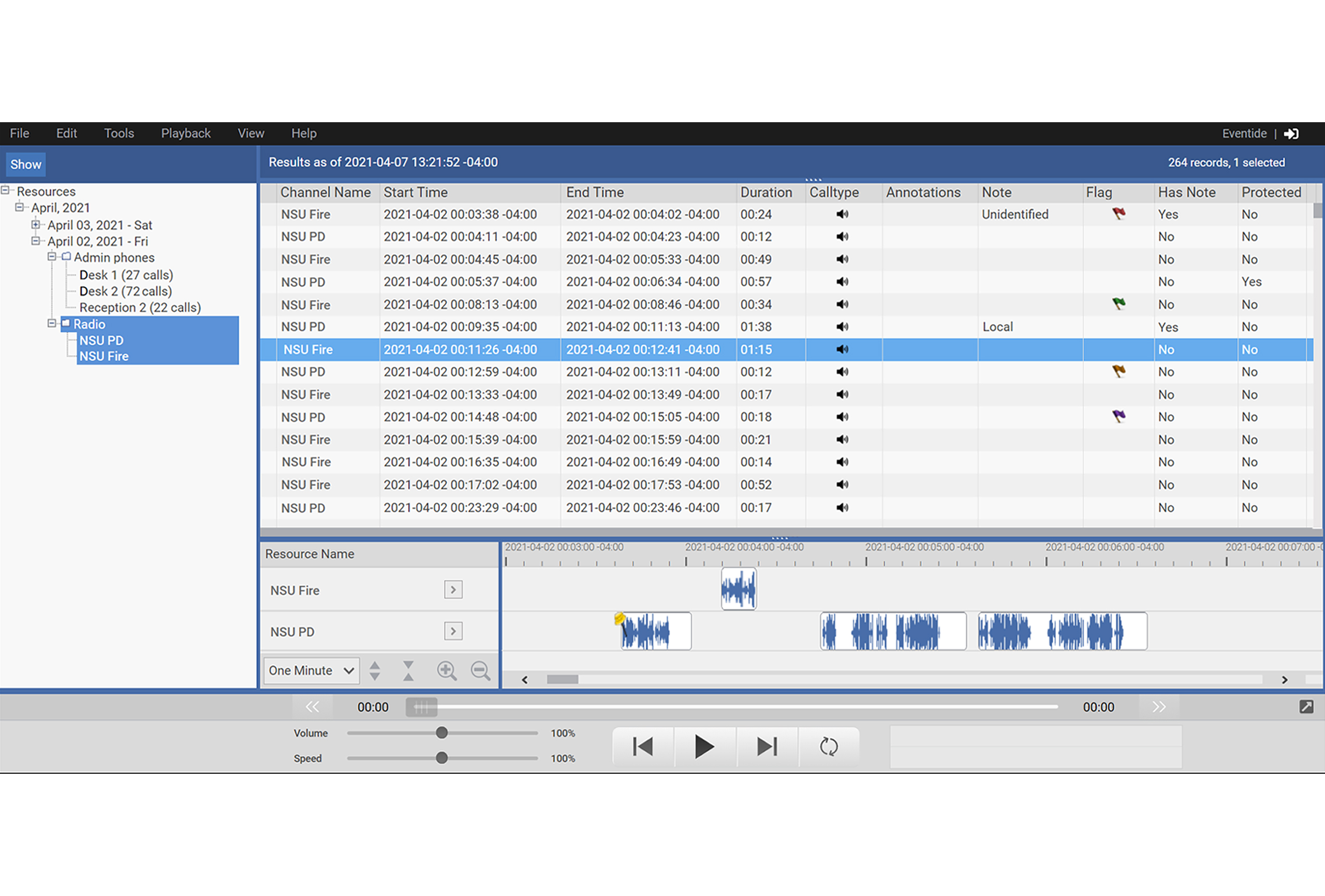Sort by the Start Time column header
Image resolution: width=1325 pixels, height=896 pixels.
[470, 193]
